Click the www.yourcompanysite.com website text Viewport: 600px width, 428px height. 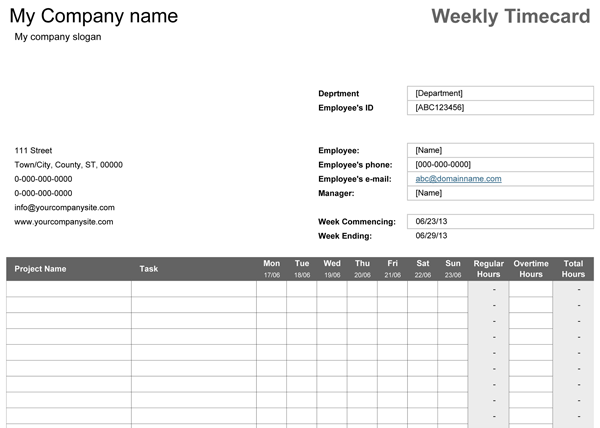(64, 222)
